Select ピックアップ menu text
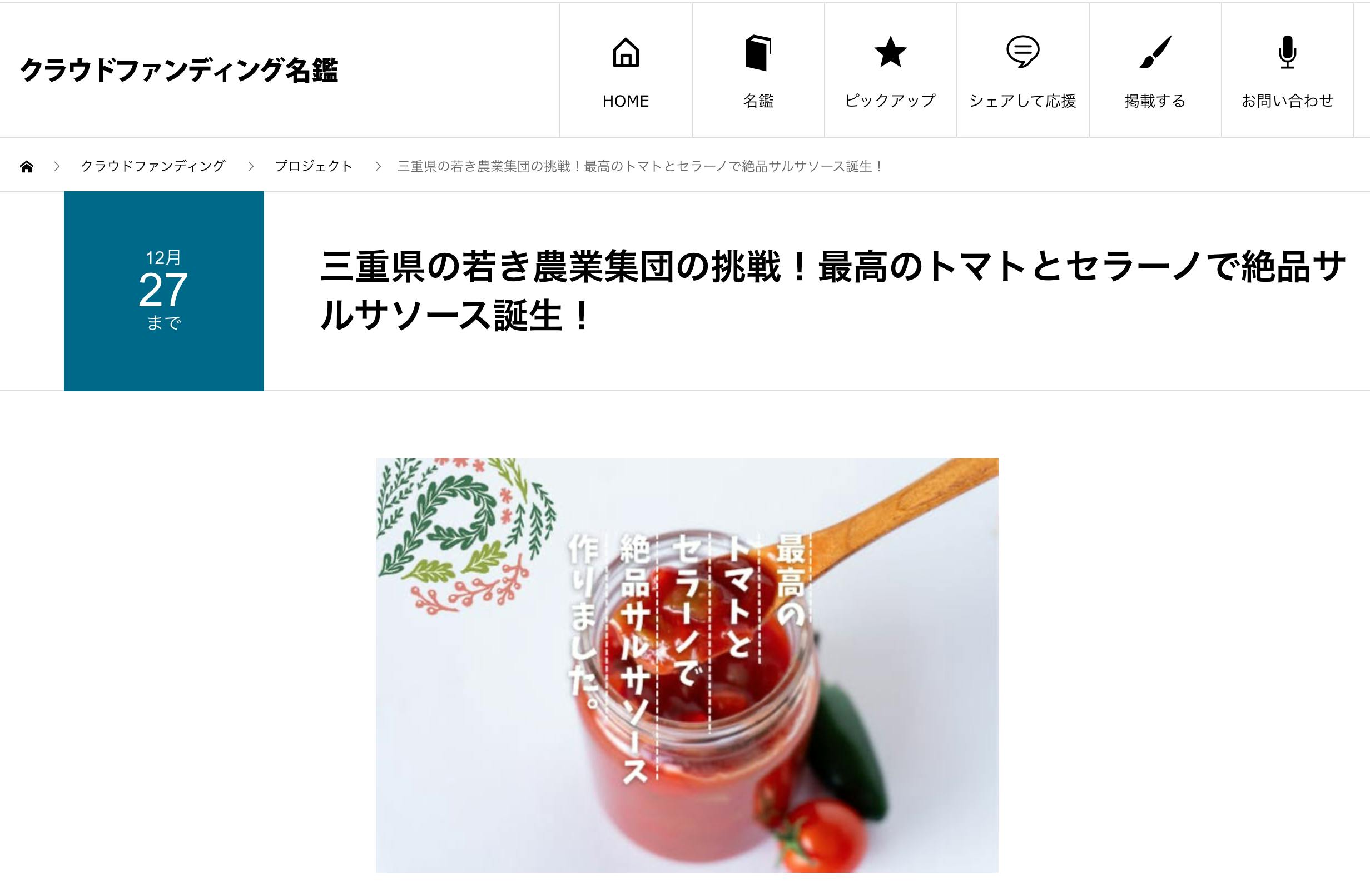The width and height of the screenshot is (1370, 896). point(891,101)
